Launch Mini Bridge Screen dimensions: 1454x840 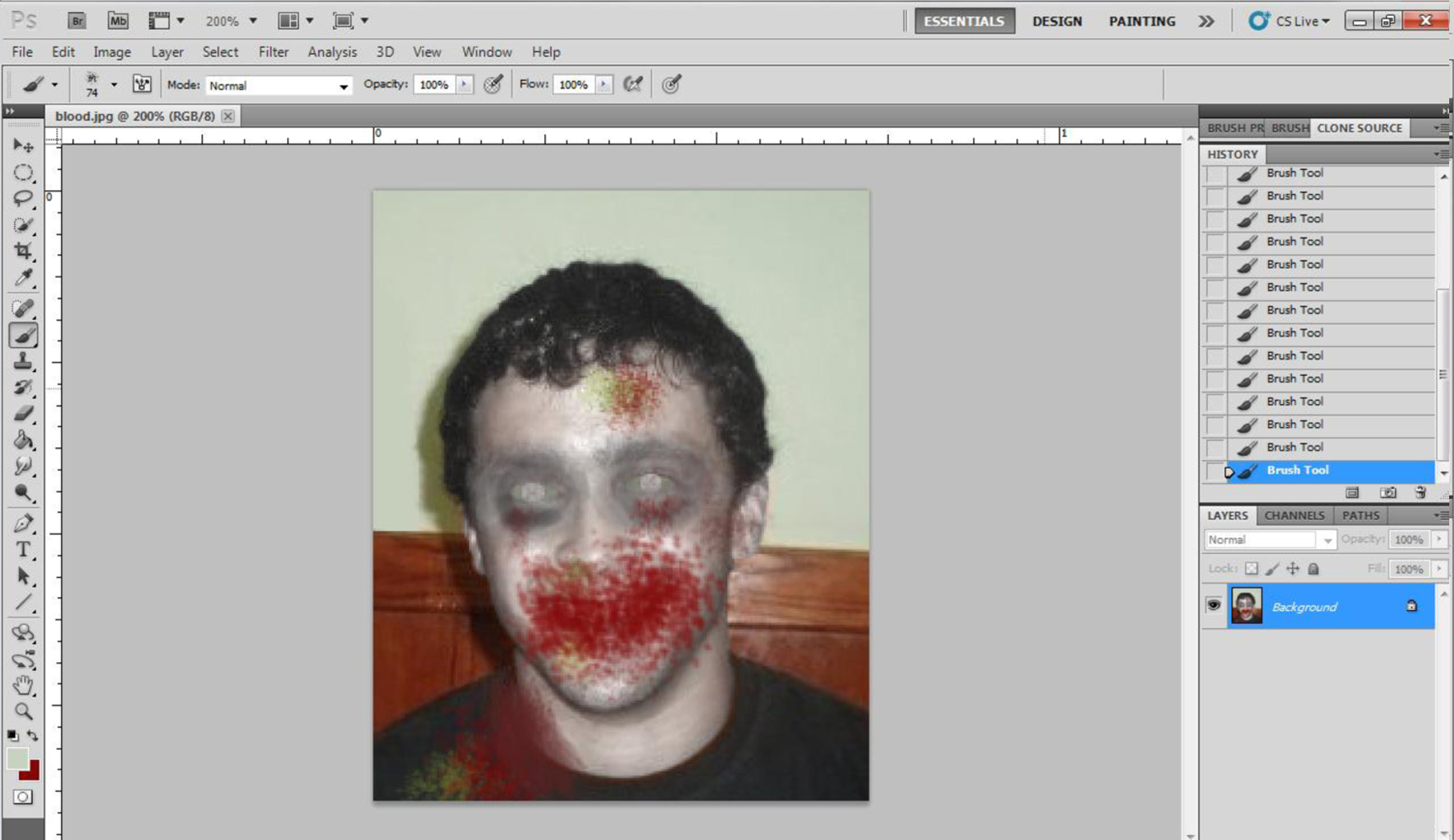pos(118,21)
